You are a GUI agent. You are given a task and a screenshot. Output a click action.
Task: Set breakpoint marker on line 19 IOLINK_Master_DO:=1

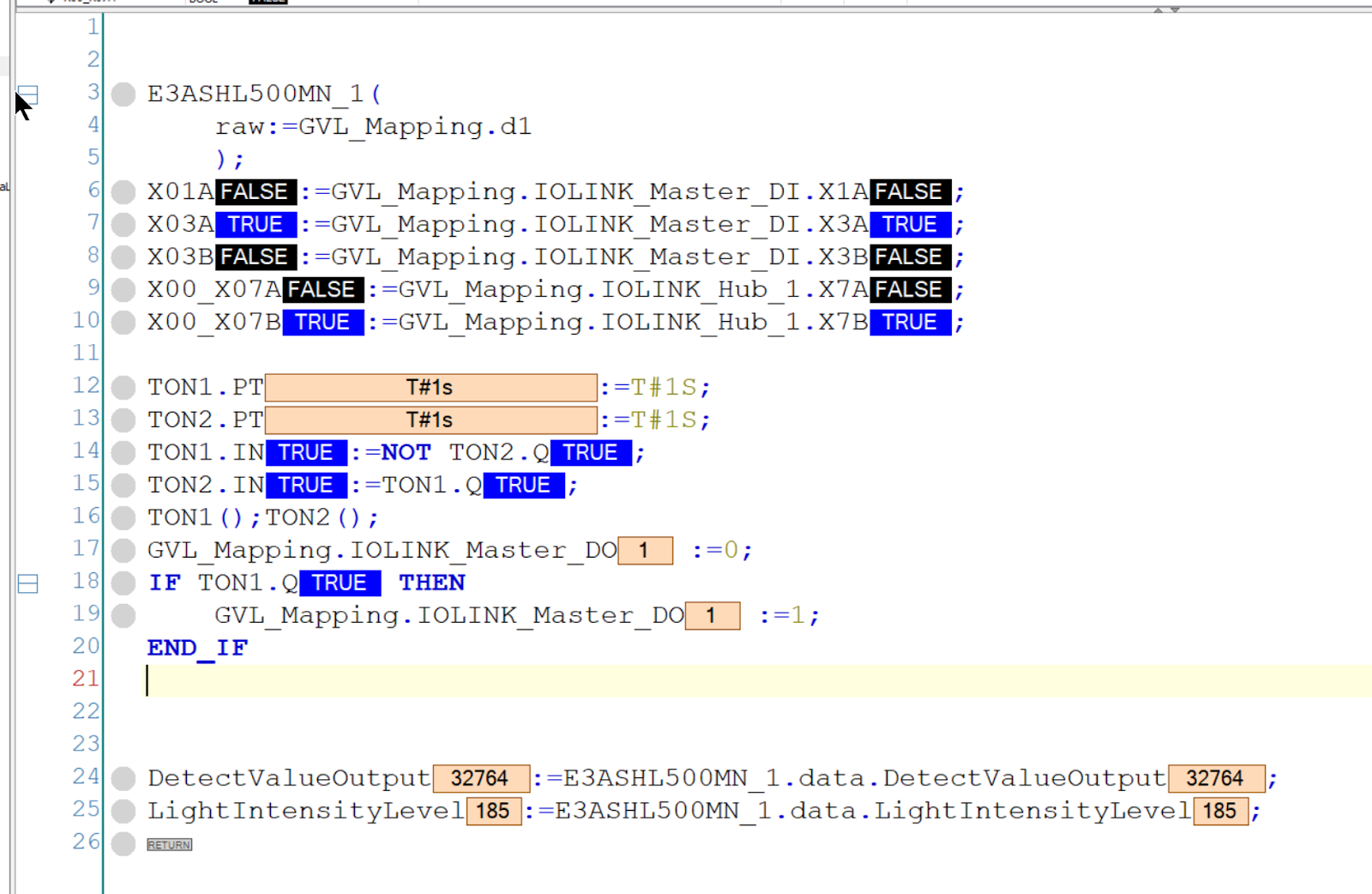(x=123, y=616)
